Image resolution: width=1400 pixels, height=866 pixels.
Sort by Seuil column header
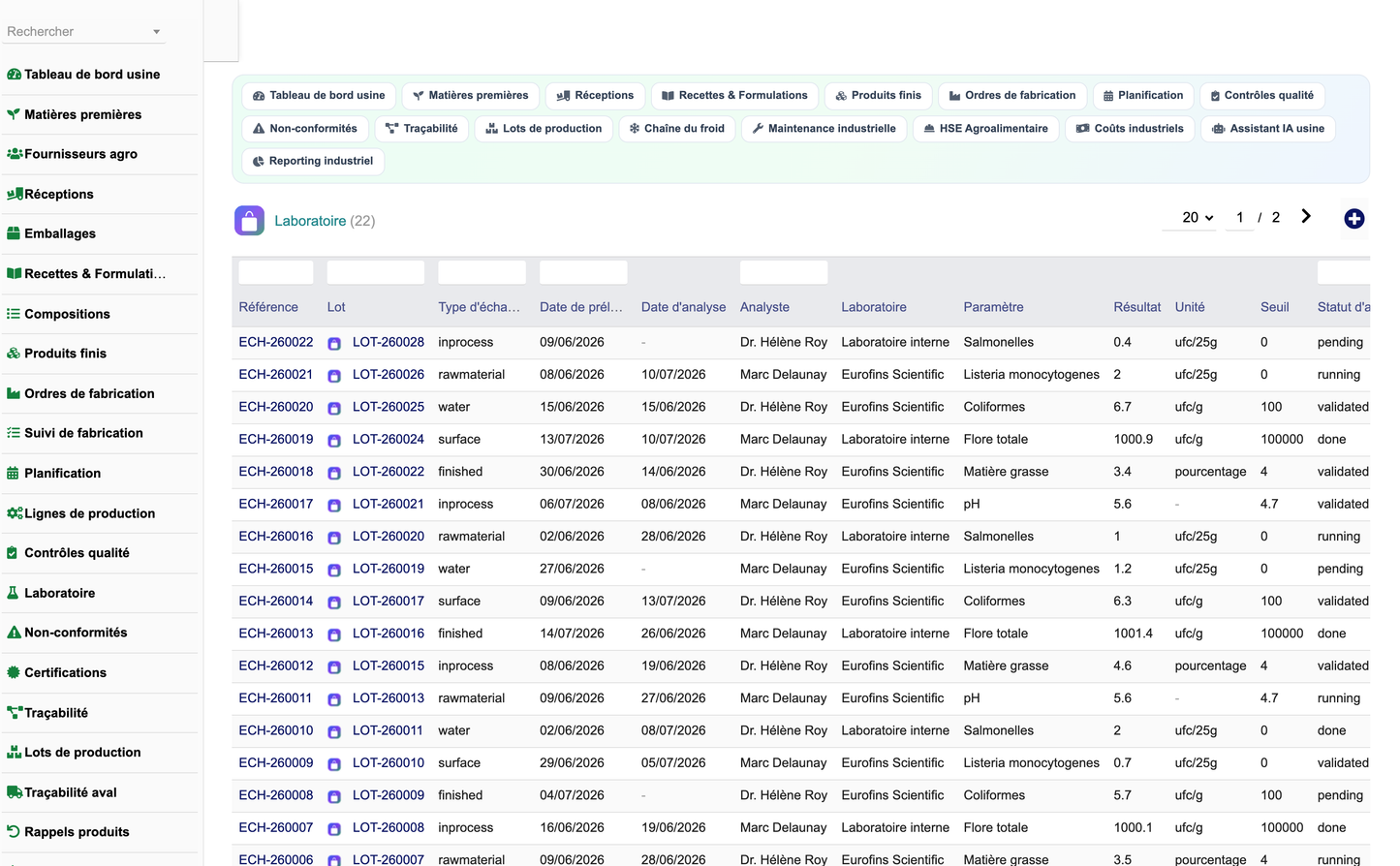click(1274, 307)
